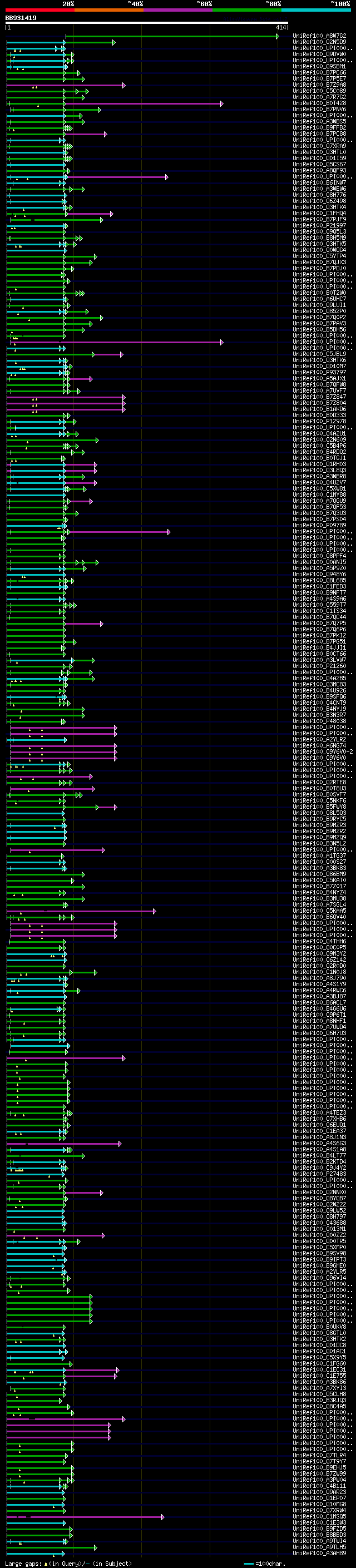Open hit UniRef100_Q9Y6V0-2
Viewport: 356px width, 1568px height.
pos(323,751)
